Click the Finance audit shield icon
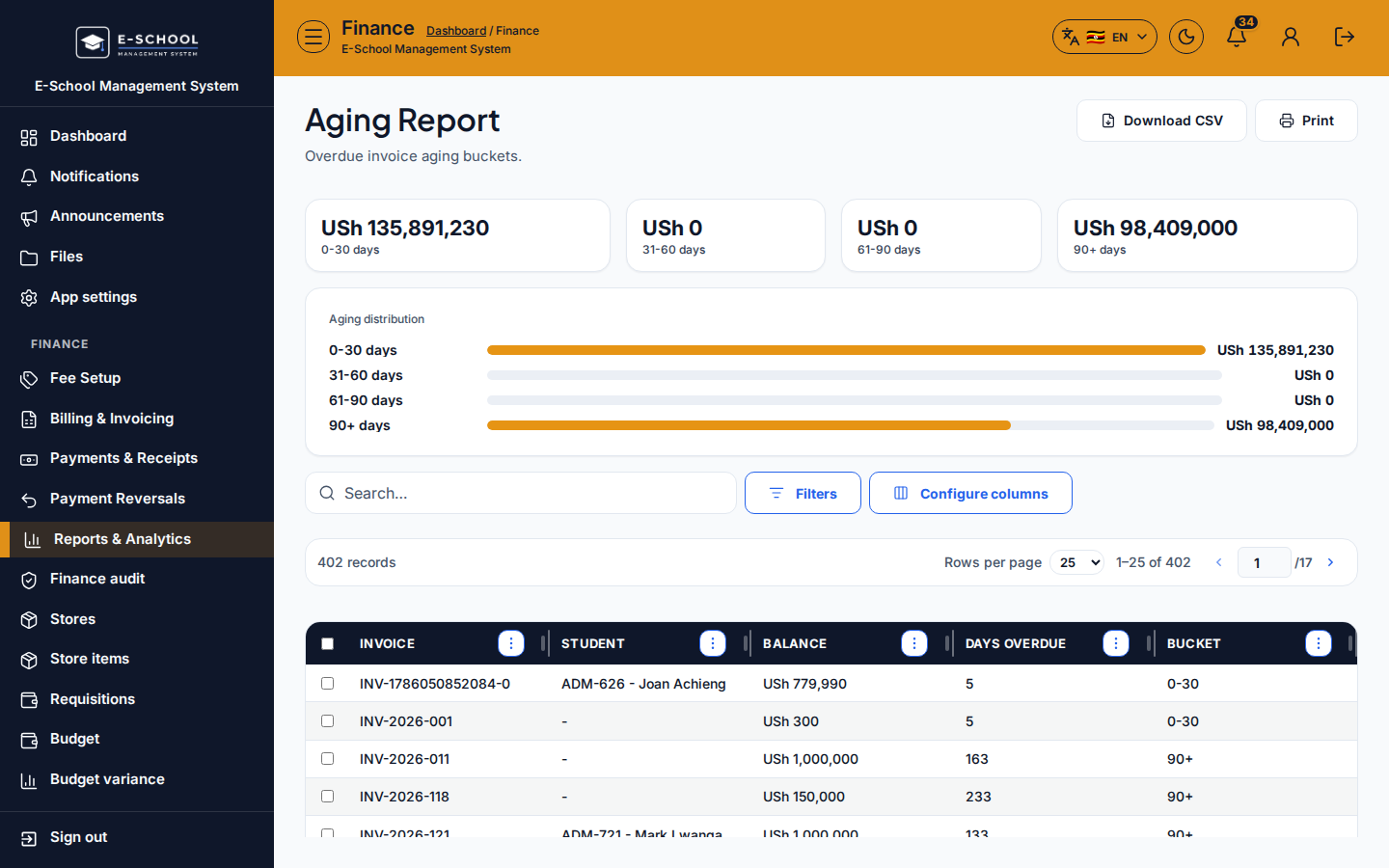The image size is (1389, 868). click(29, 580)
